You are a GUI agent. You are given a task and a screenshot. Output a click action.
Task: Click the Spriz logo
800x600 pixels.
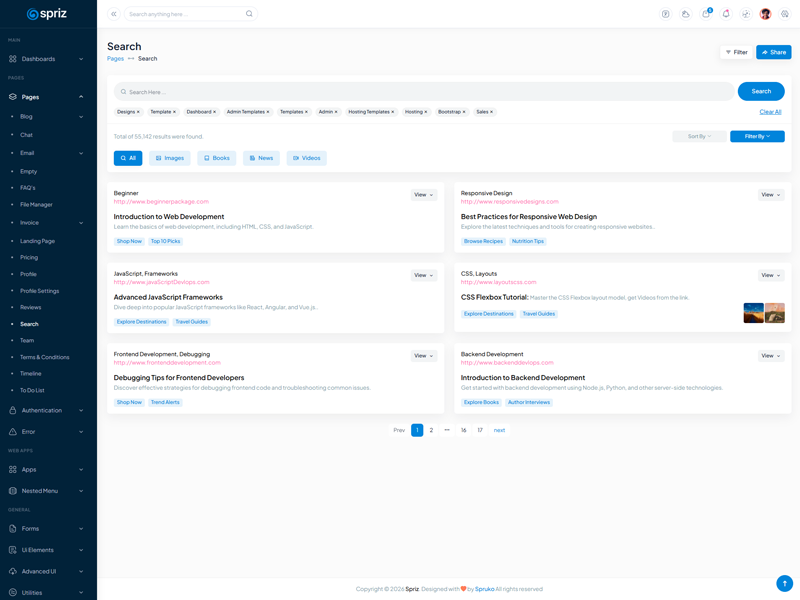coord(48,14)
